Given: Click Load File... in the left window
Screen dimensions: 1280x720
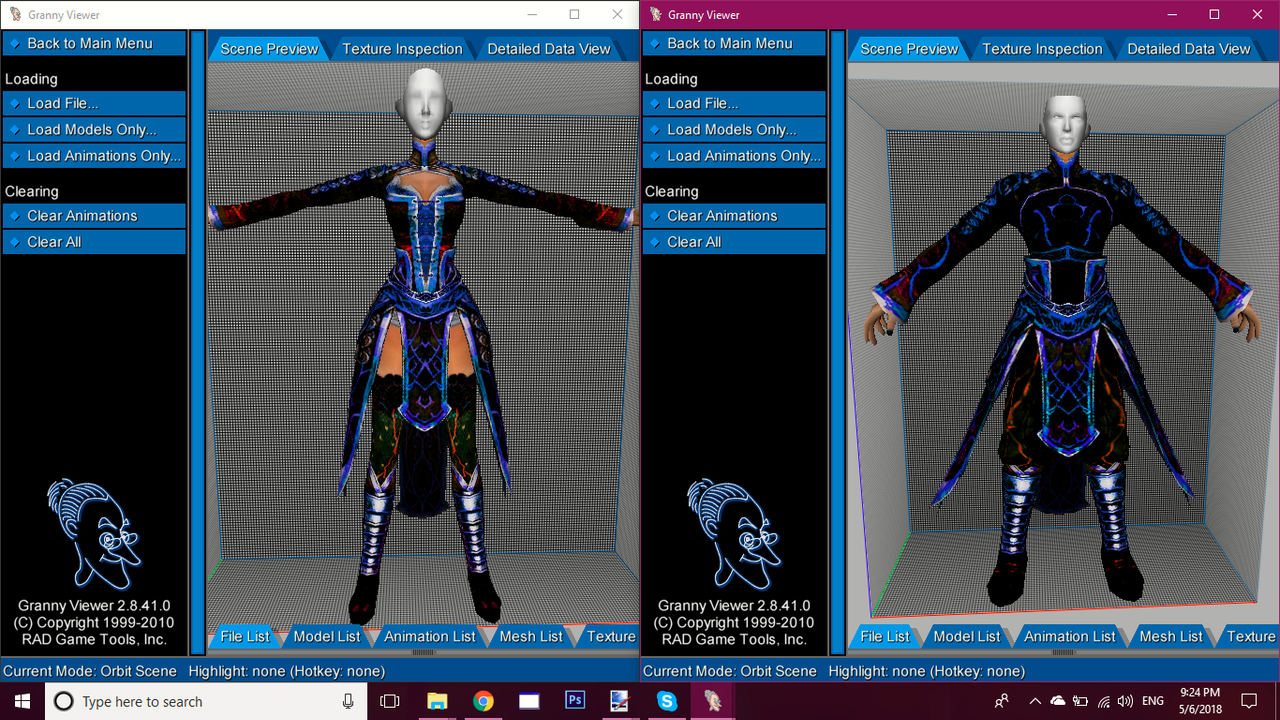Looking at the screenshot, I should (x=94, y=103).
